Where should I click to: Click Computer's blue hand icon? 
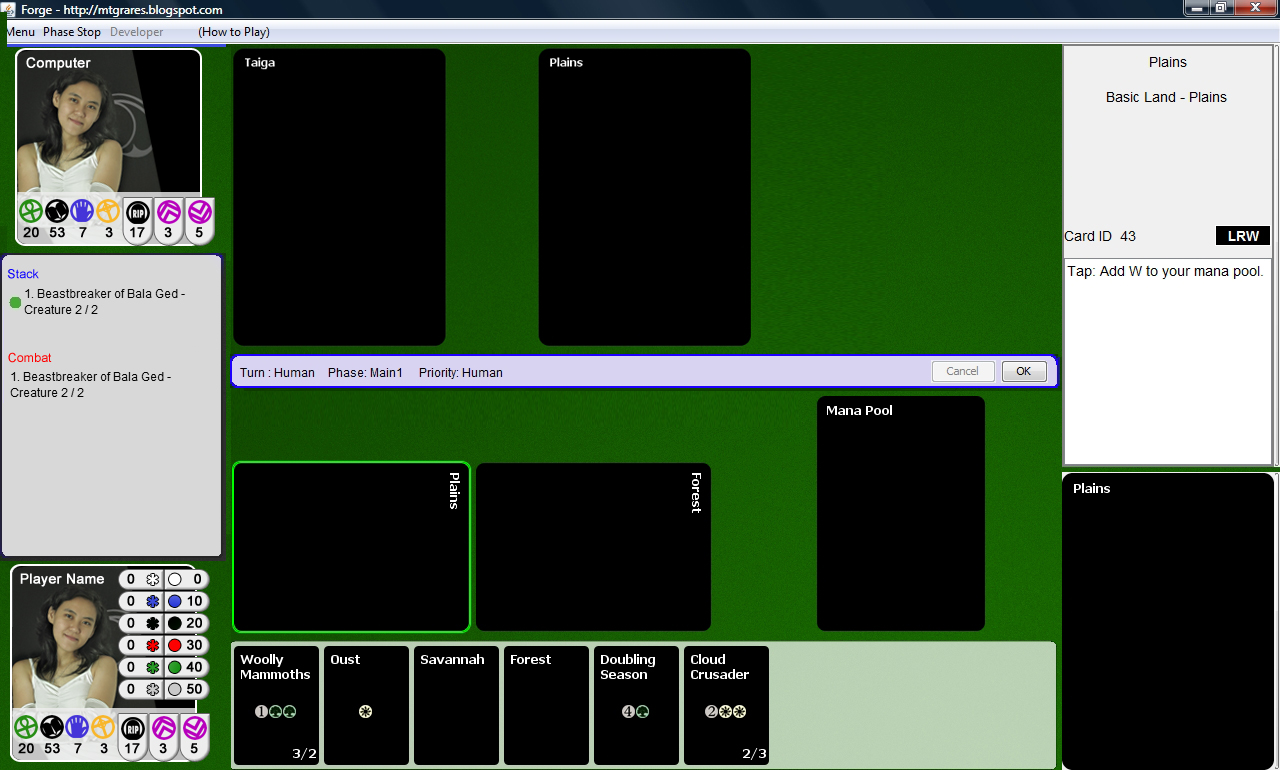82,211
